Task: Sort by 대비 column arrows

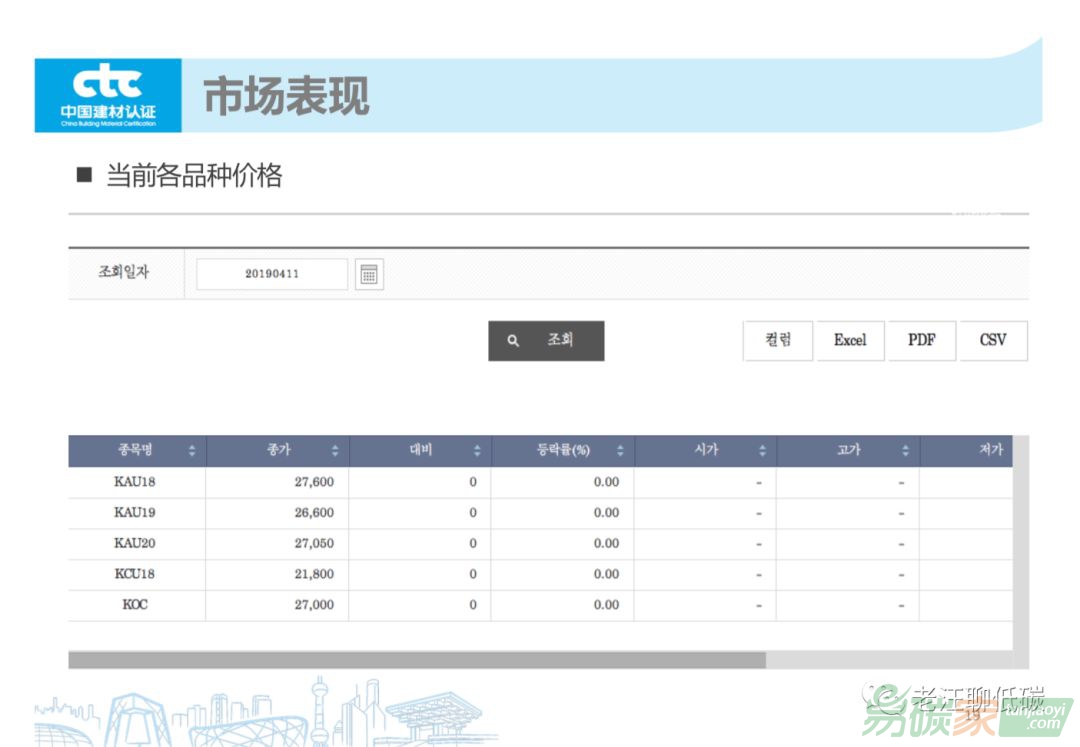Action: (477, 452)
